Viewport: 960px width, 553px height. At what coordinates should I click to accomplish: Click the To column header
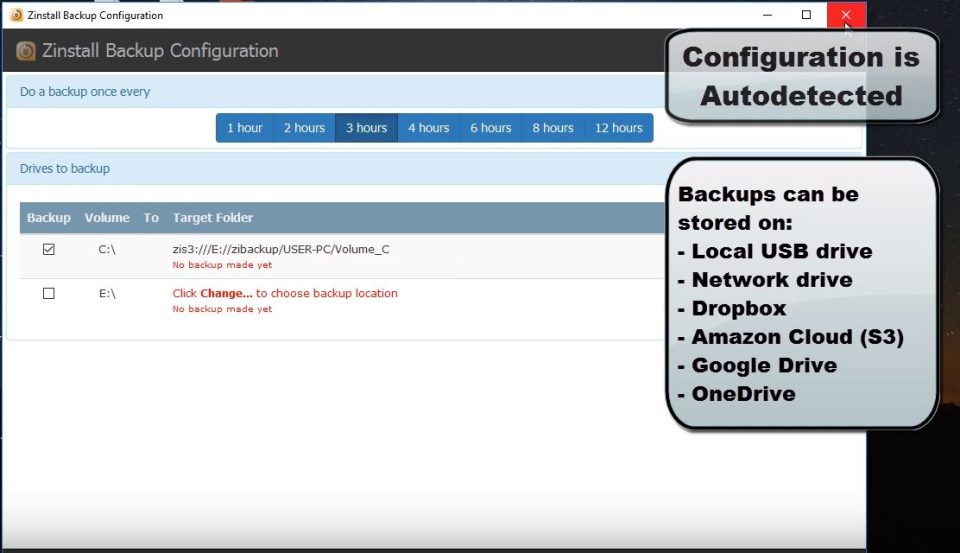pyautogui.click(x=151, y=217)
